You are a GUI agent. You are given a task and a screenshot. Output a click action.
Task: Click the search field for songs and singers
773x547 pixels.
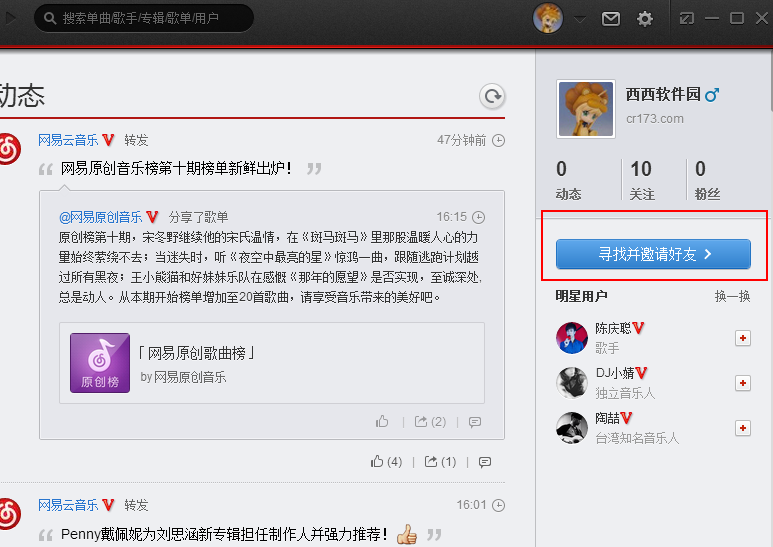click(x=144, y=19)
